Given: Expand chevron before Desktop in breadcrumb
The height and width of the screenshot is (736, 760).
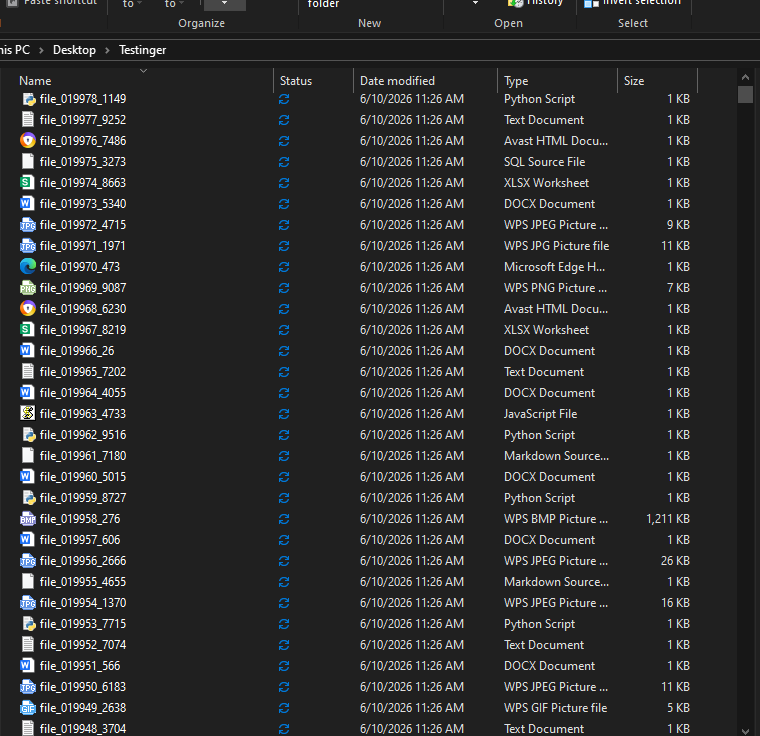Looking at the screenshot, I should 41,50.
